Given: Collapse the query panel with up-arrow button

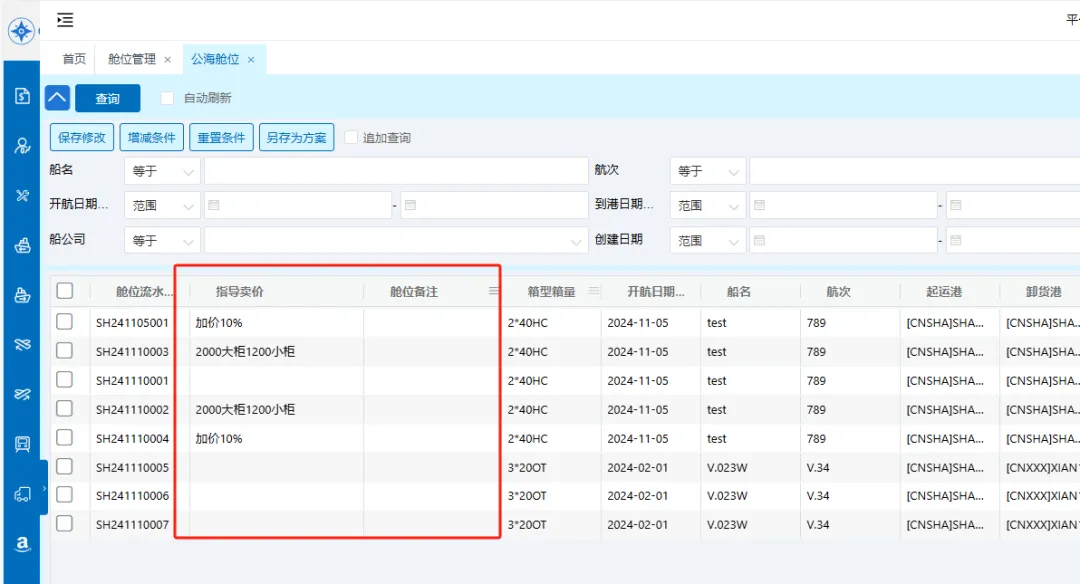Looking at the screenshot, I should coord(57,98).
